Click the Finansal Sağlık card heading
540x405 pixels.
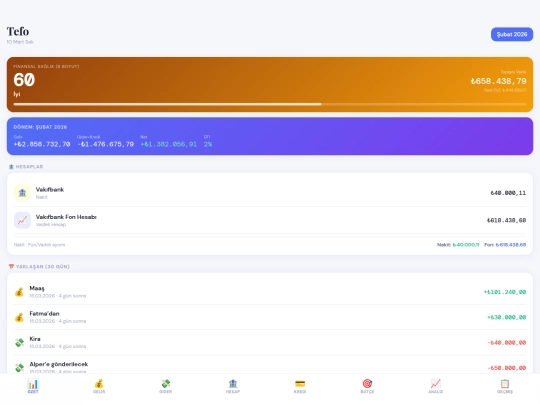pyautogui.click(x=46, y=66)
